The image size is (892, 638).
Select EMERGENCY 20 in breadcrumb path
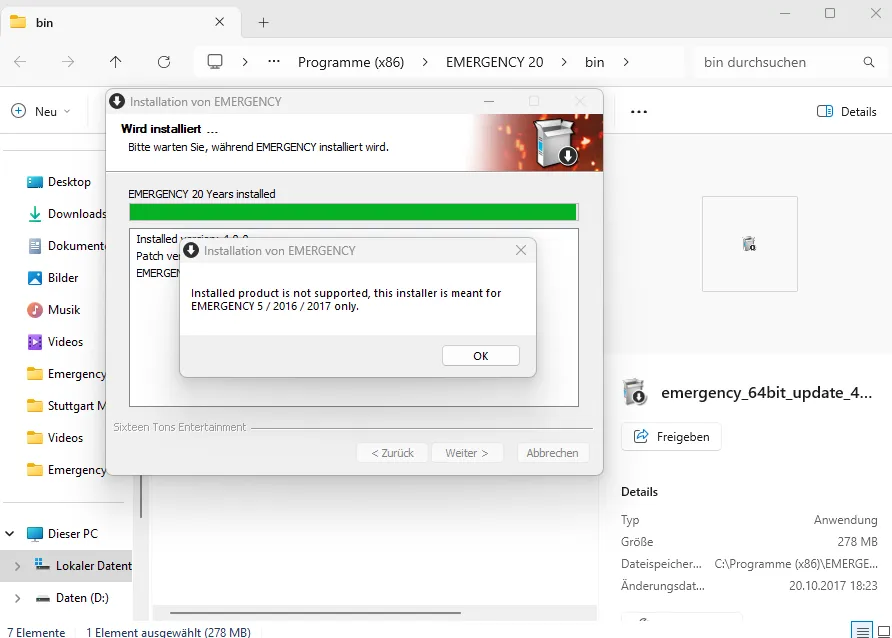[x=494, y=62]
